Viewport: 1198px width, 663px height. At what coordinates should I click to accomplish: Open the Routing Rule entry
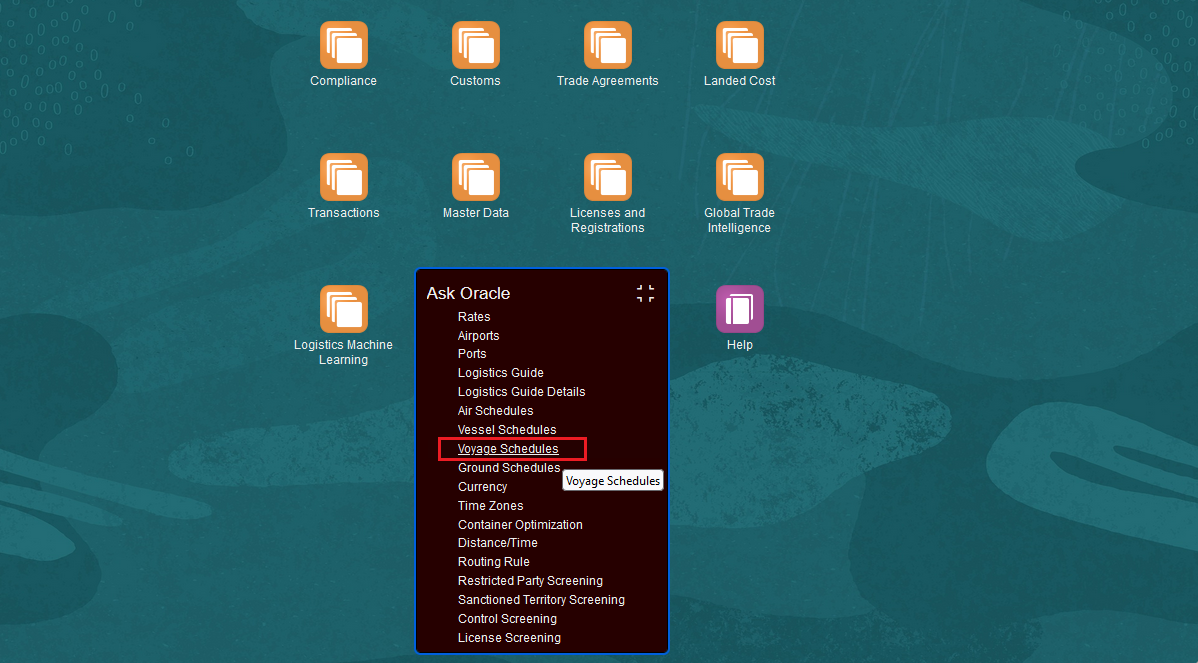(494, 561)
